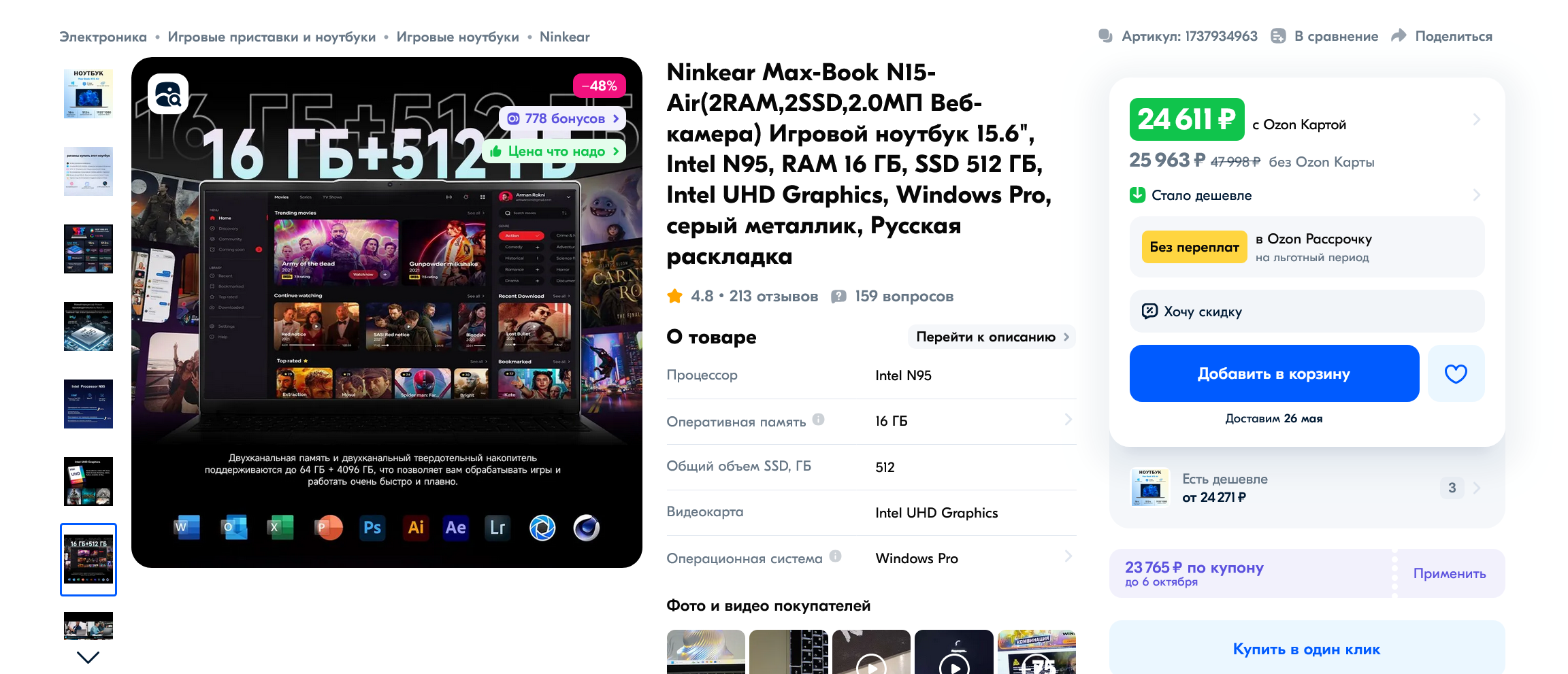Open 213 отзывов reviews link

point(774,296)
